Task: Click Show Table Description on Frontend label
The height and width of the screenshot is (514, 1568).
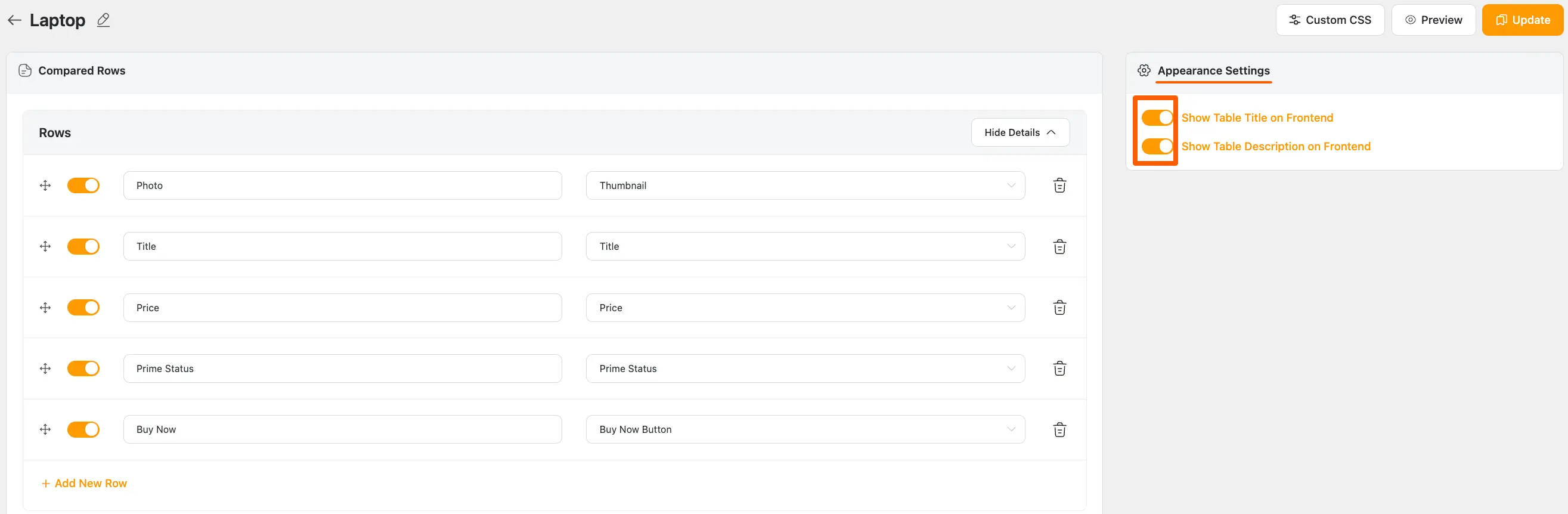Action: tap(1276, 146)
